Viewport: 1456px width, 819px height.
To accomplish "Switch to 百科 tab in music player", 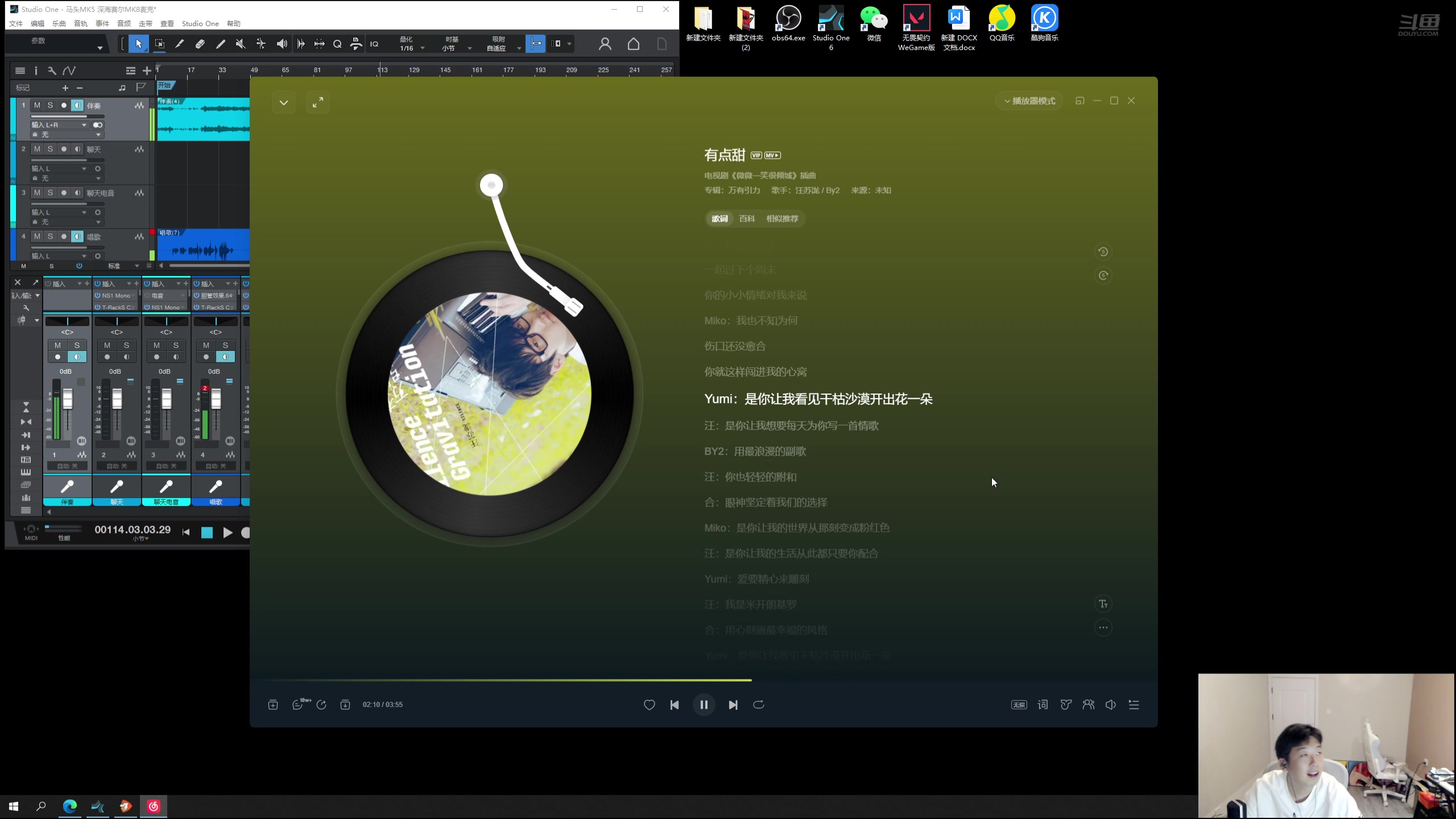I will 747,218.
